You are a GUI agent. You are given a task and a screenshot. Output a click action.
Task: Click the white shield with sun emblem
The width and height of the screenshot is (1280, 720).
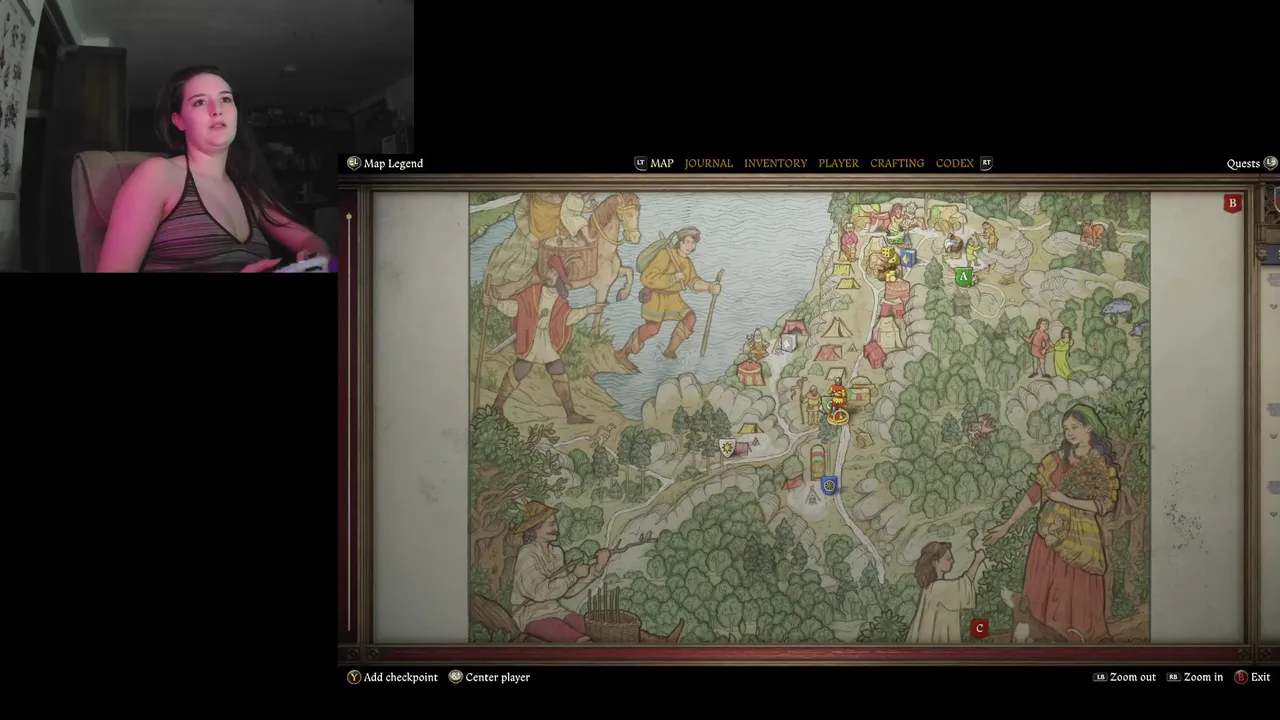pyautogui.click(x=727, y=449)
